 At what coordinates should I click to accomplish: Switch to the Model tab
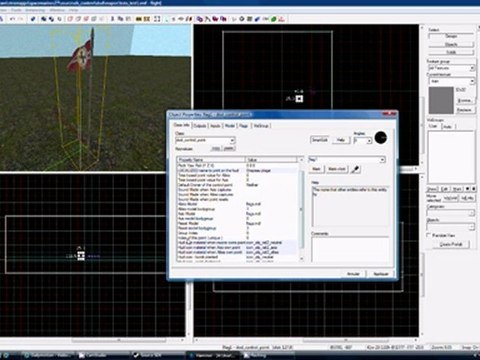pos(230,126)
